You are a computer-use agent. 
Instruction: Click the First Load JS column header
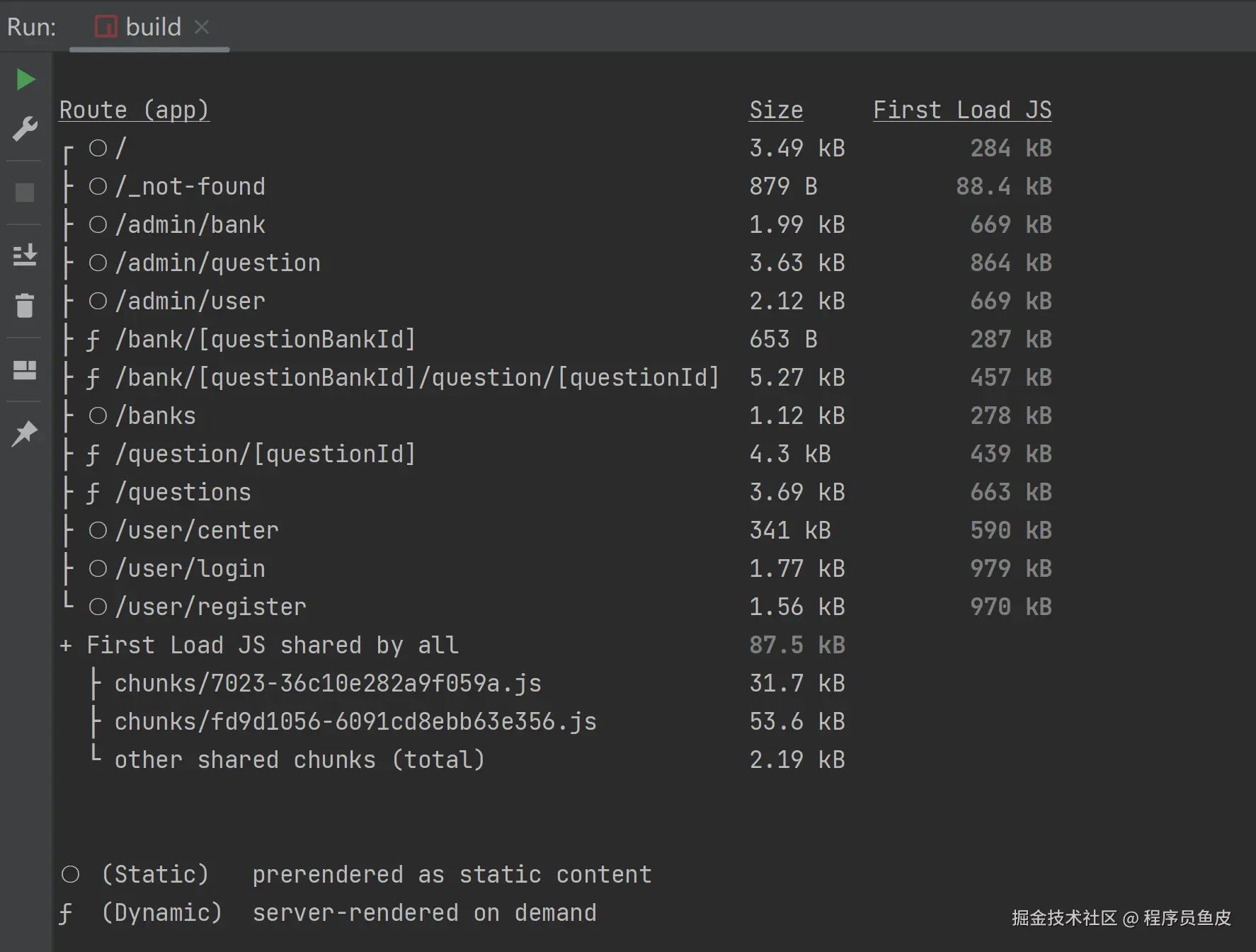(x=961, y=110)
